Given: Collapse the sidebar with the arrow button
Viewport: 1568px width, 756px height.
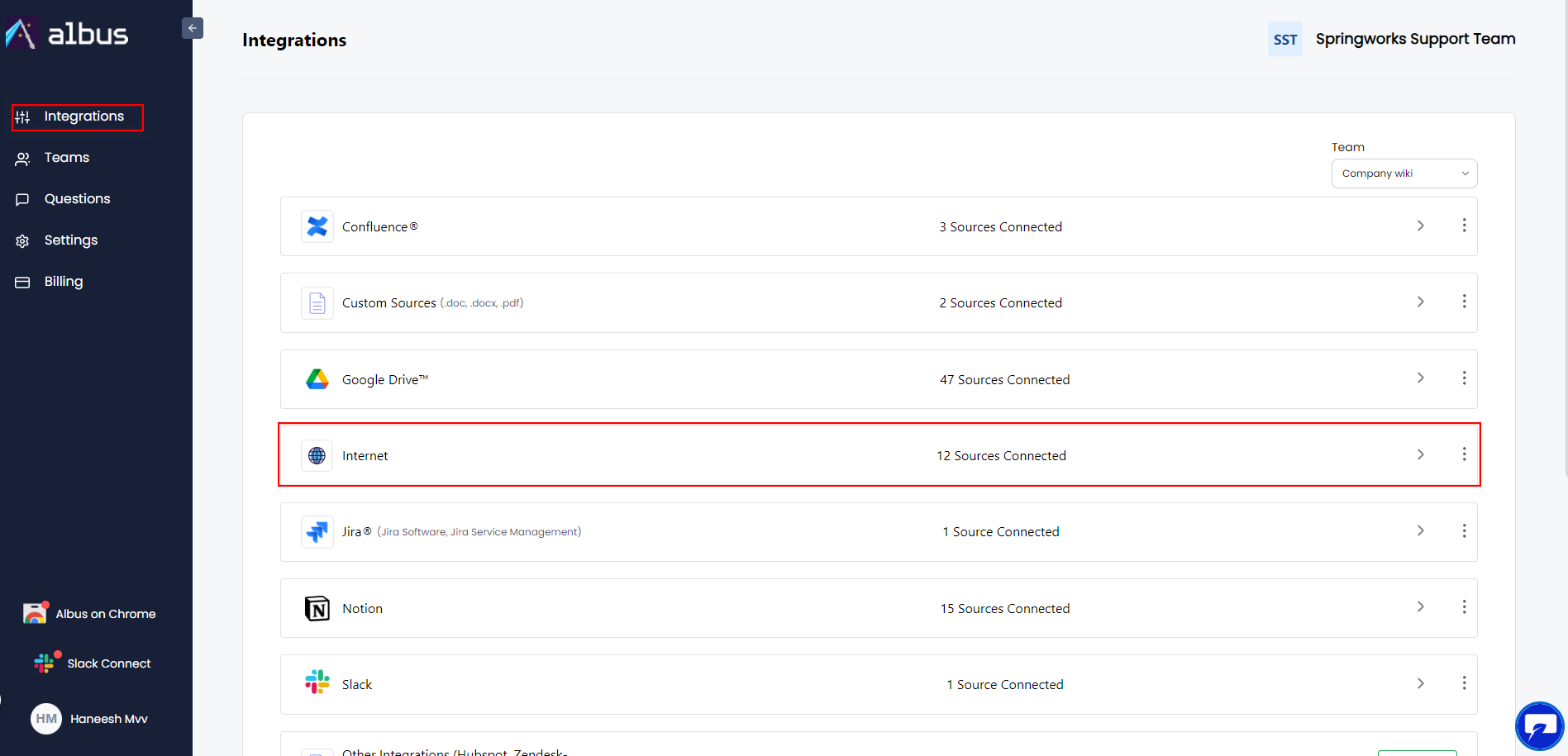Looking at the screenshot, I should coord(193,28).
